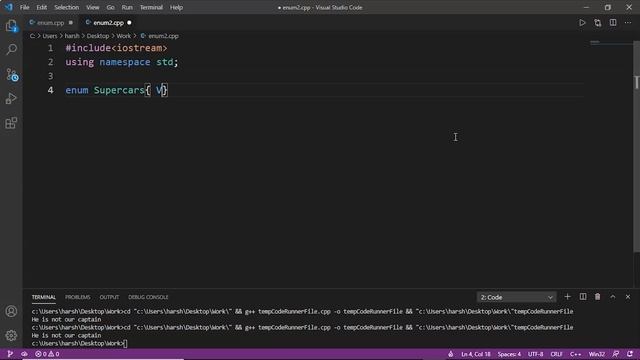The height and width of the screenshot is (360, 640).
Task: Click the eye watch icon in status bar
Action: click(x=24, y=354)
